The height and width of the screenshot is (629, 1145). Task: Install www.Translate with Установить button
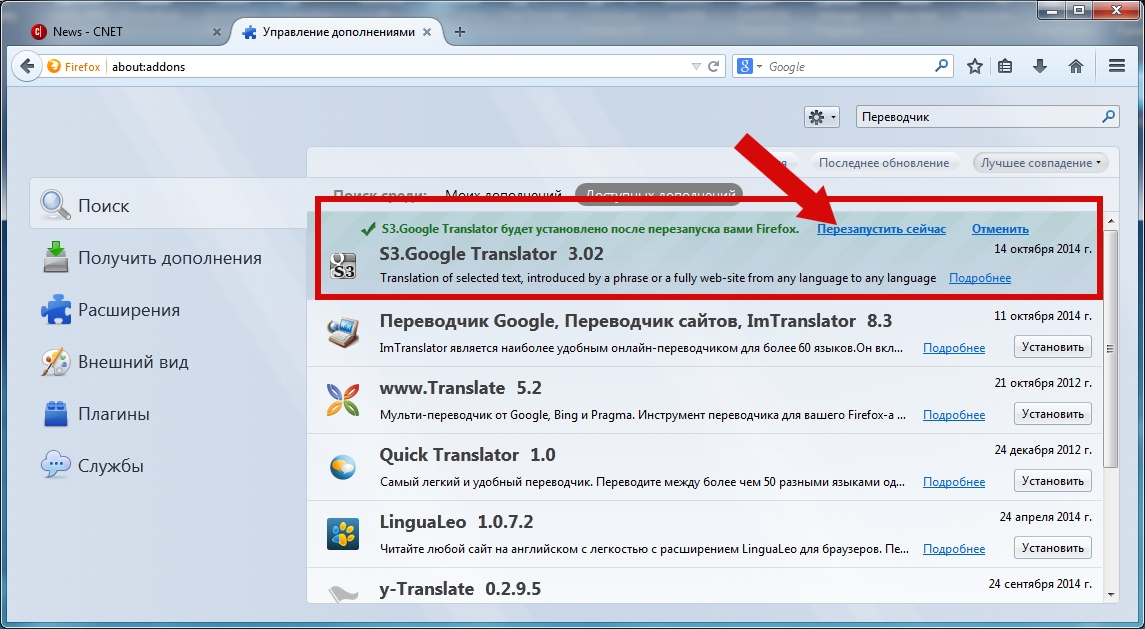point(1053,413)
